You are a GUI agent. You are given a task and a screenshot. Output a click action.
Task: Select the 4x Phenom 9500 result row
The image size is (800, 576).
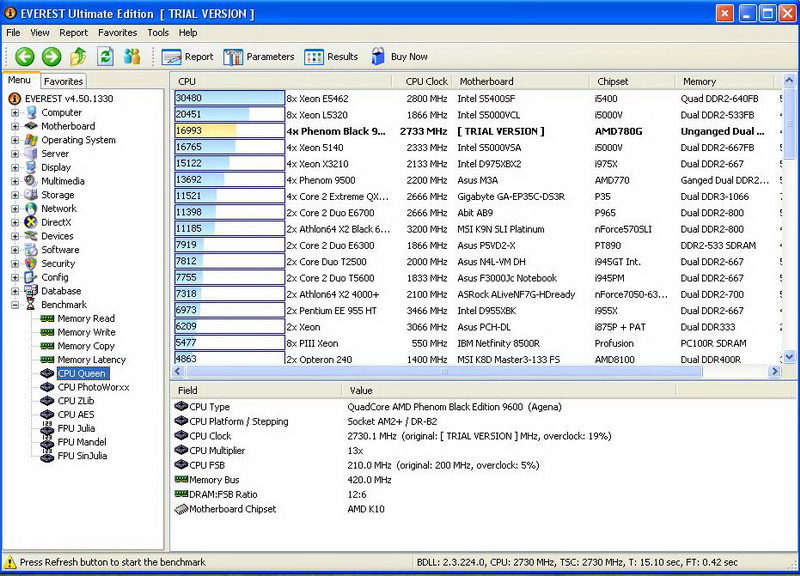[477, 180]
